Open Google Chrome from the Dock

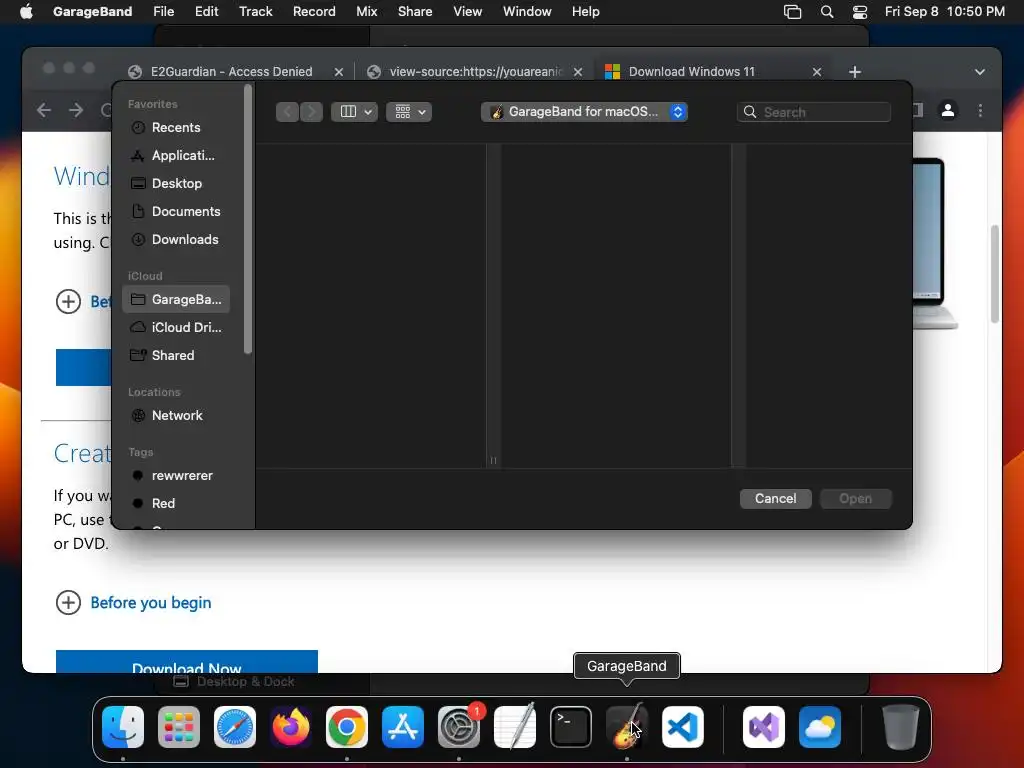pos(347,726)
